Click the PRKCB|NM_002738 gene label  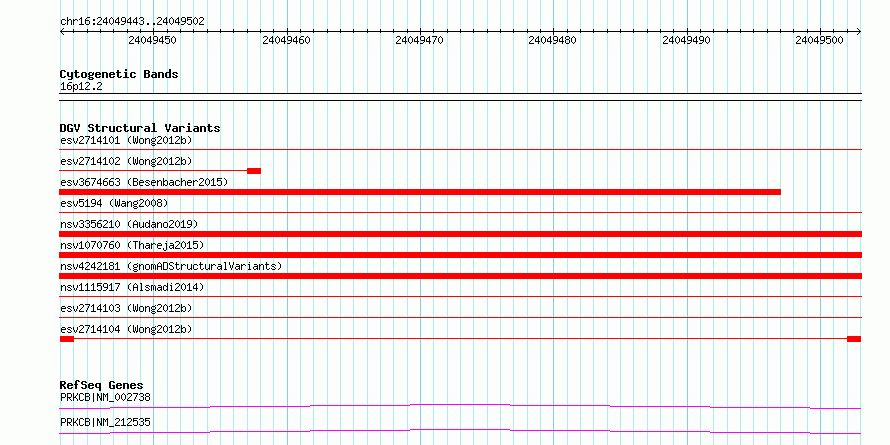pyautogui.click(x=105, y=397)
